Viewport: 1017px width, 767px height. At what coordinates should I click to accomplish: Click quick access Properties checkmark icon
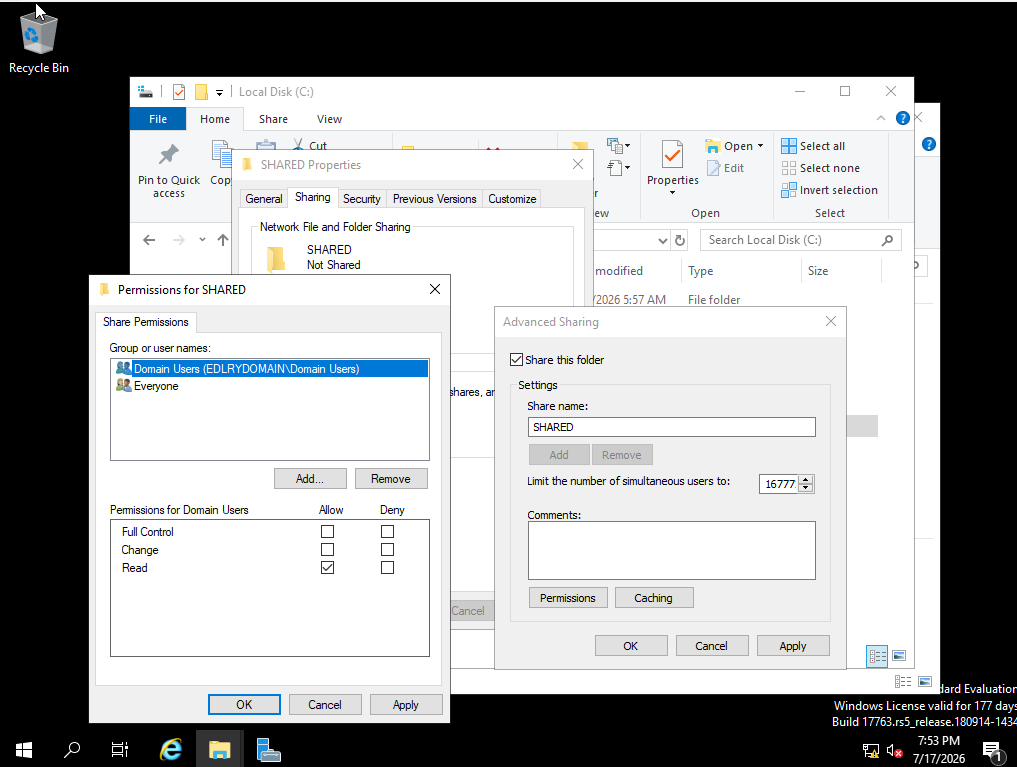coord(179,92)
